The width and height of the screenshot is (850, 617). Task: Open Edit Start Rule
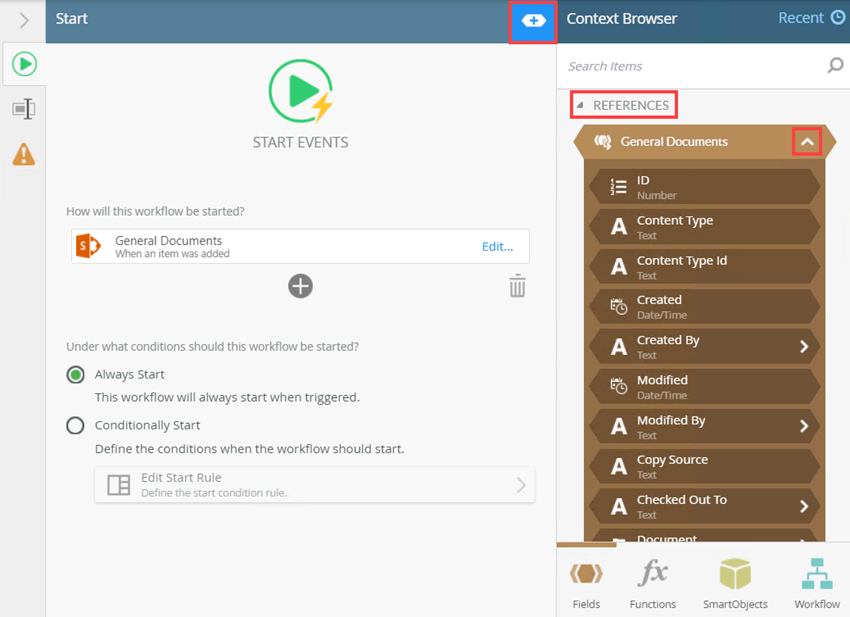tap(315, 485)
